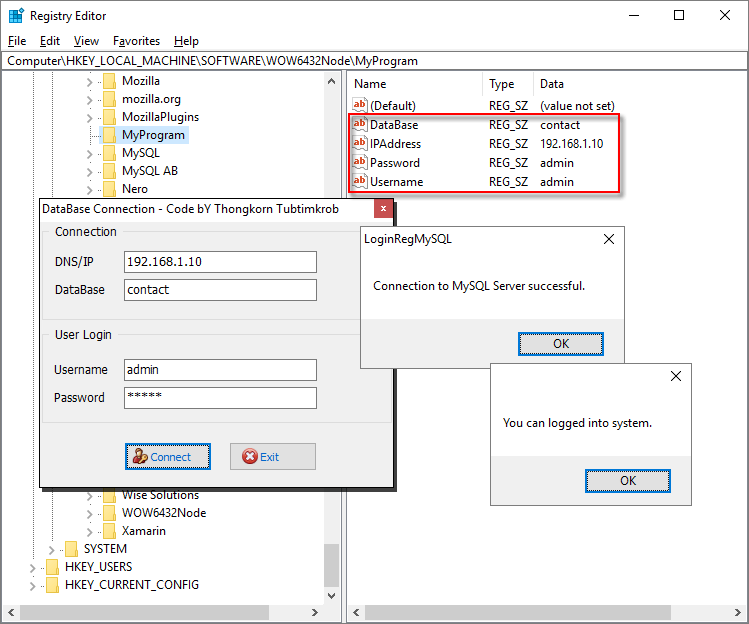Click the Data column header
Viewport: 749px width, 624px height.
(551, 84)
